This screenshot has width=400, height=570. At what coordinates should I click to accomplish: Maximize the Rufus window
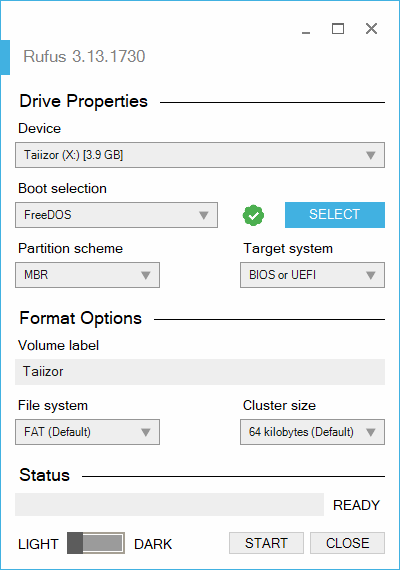pyautogui.click(x=338, y=28)
